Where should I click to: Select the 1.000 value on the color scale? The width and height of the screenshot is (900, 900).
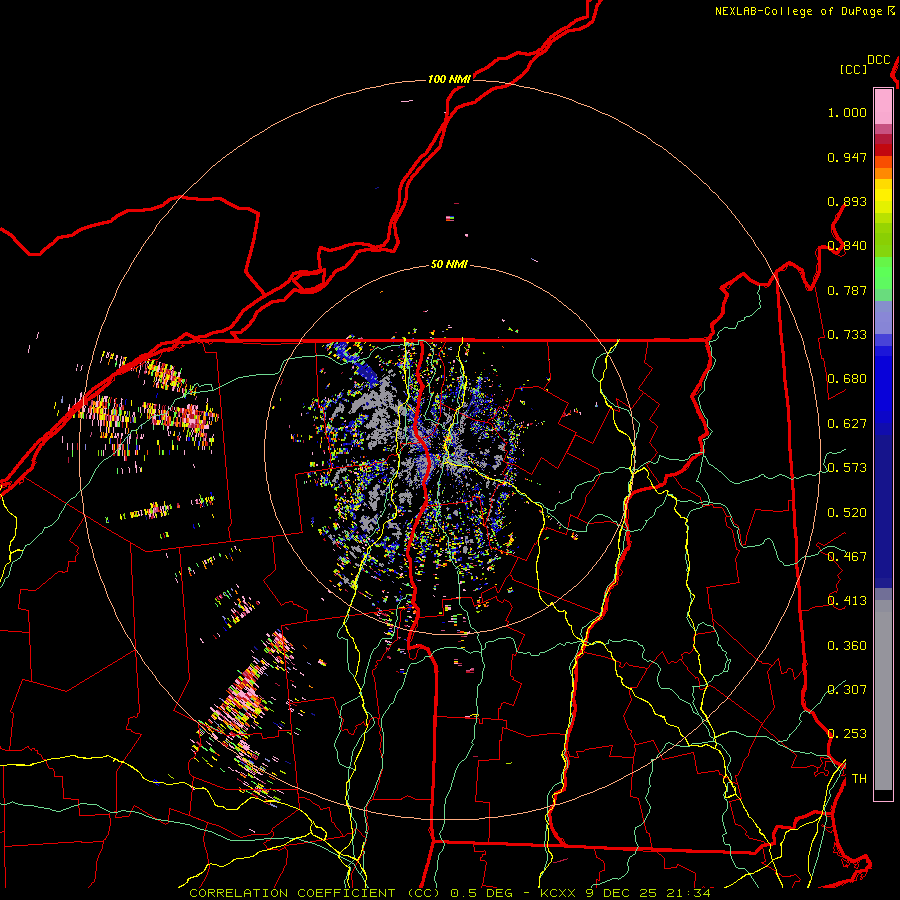point(847,112)
